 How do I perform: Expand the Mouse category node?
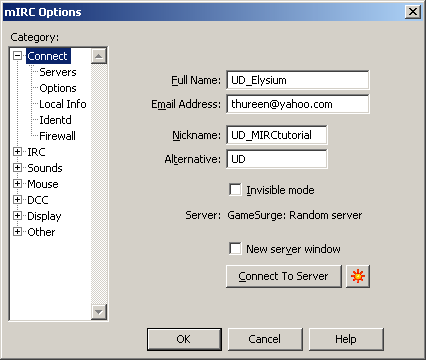(x=18, y=184)
